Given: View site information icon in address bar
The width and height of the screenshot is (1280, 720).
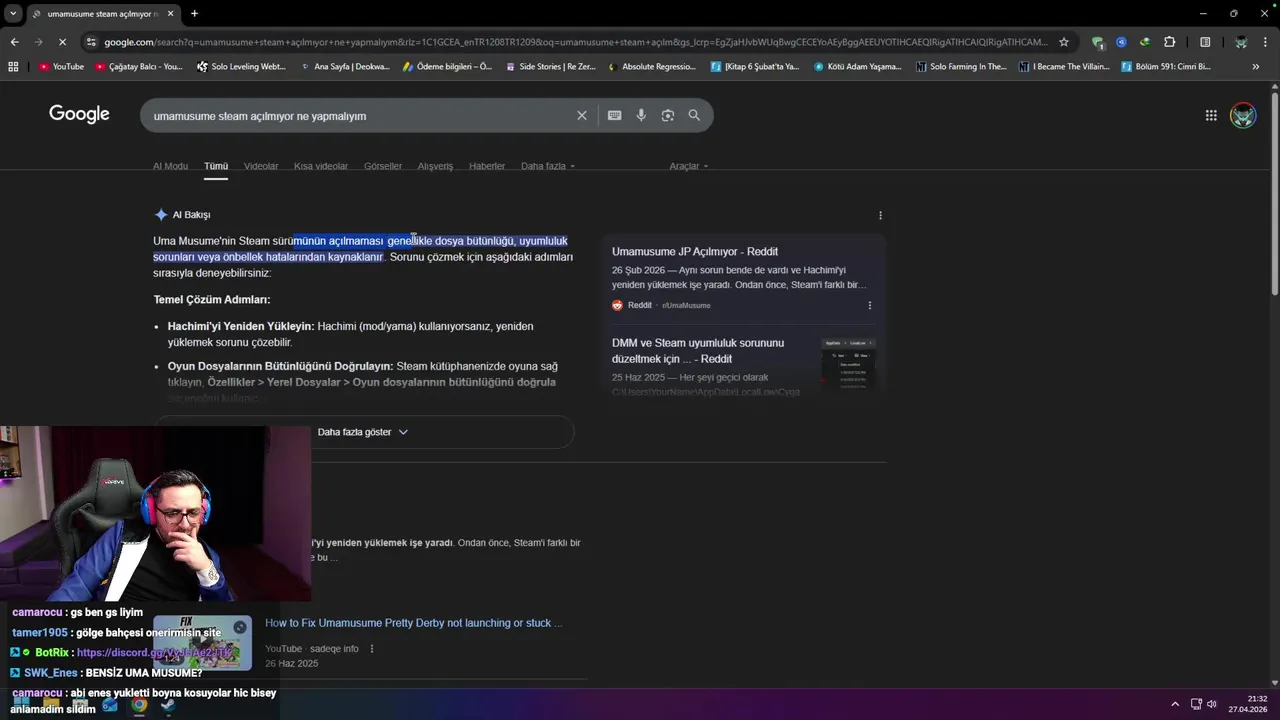Looking at the screenshot, I should [91, 42].
